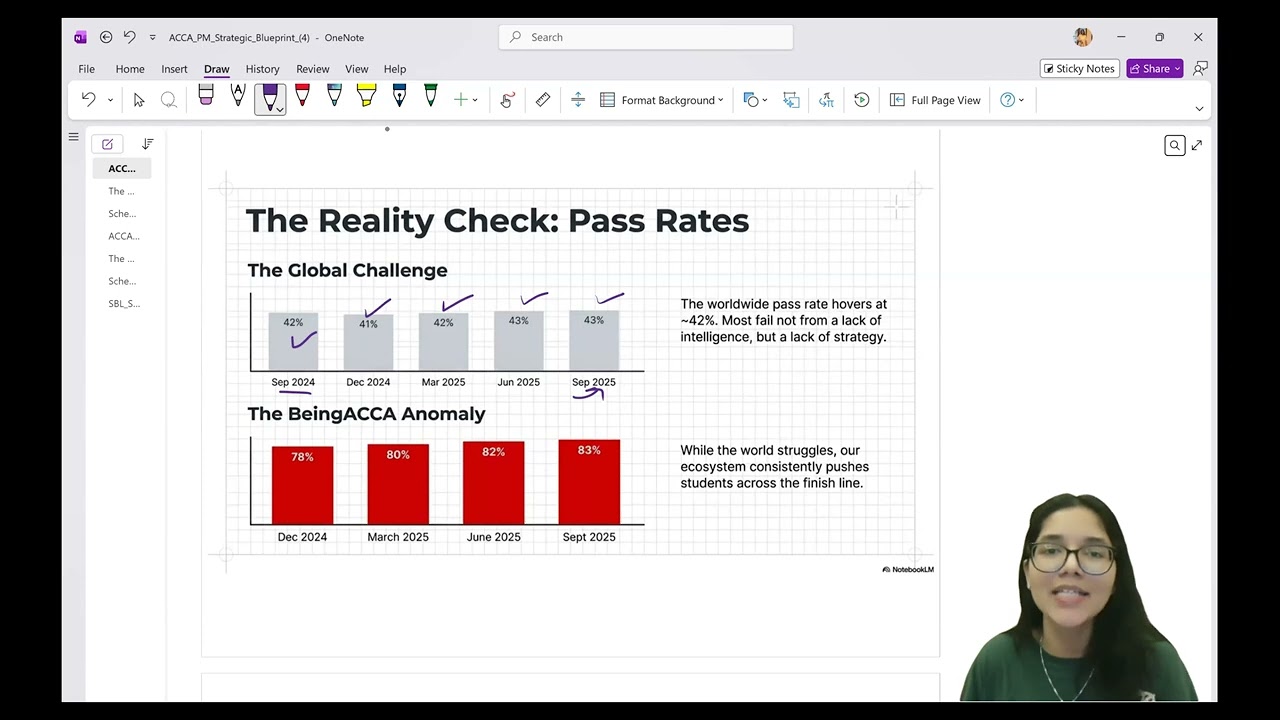Toggle Draw with Touch mode
The height and width of the screenshot is (720, 1280).
tap(507, 100)
